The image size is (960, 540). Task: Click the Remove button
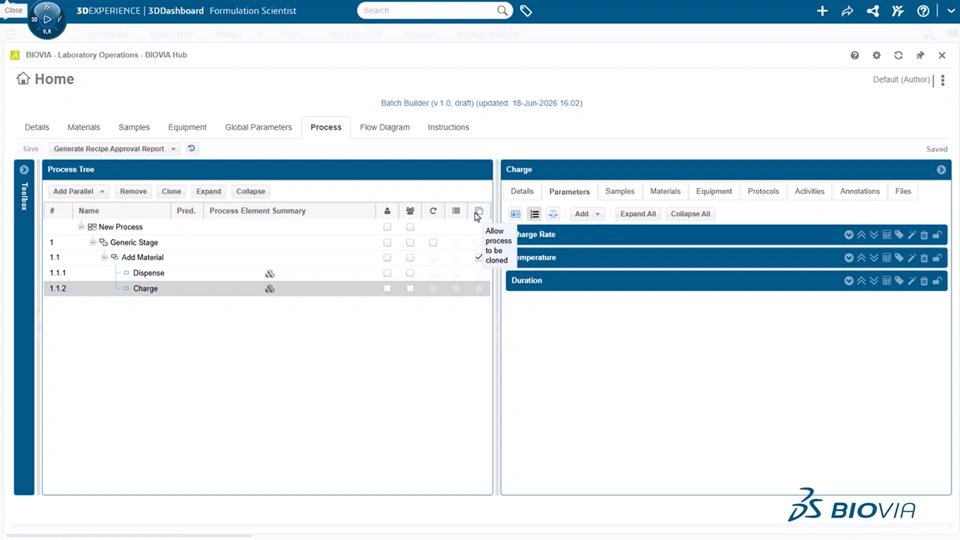click(133, 192)
